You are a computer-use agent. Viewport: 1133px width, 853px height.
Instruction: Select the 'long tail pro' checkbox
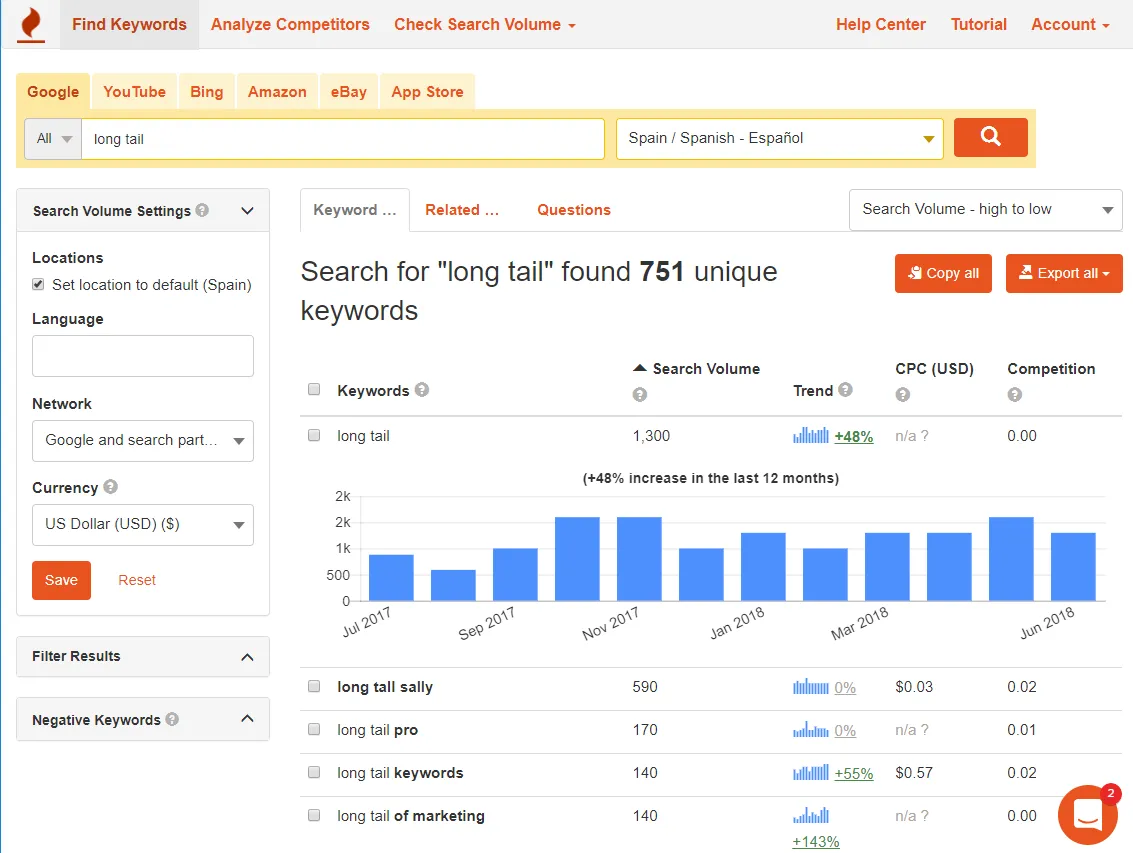click(x=314, y=729)
